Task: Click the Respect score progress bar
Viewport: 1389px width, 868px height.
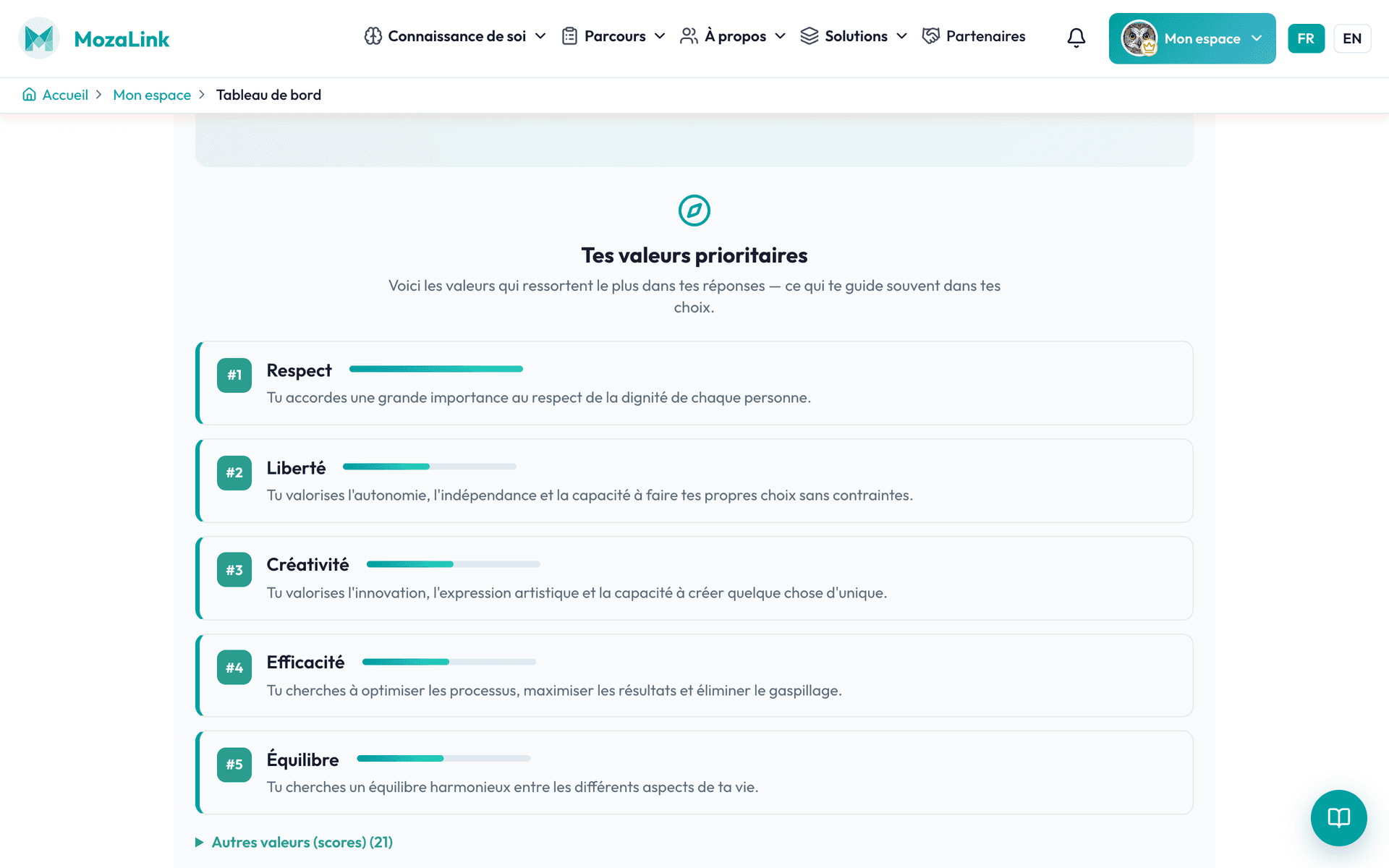Action: pos(436,369)
